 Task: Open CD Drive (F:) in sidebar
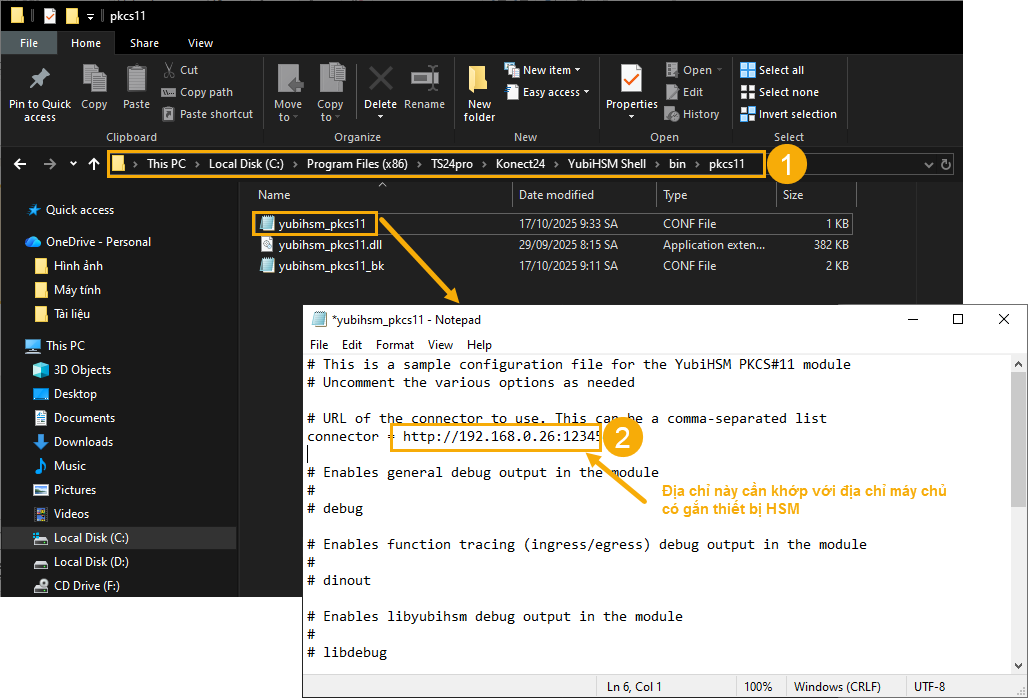(x=87, y=586)
